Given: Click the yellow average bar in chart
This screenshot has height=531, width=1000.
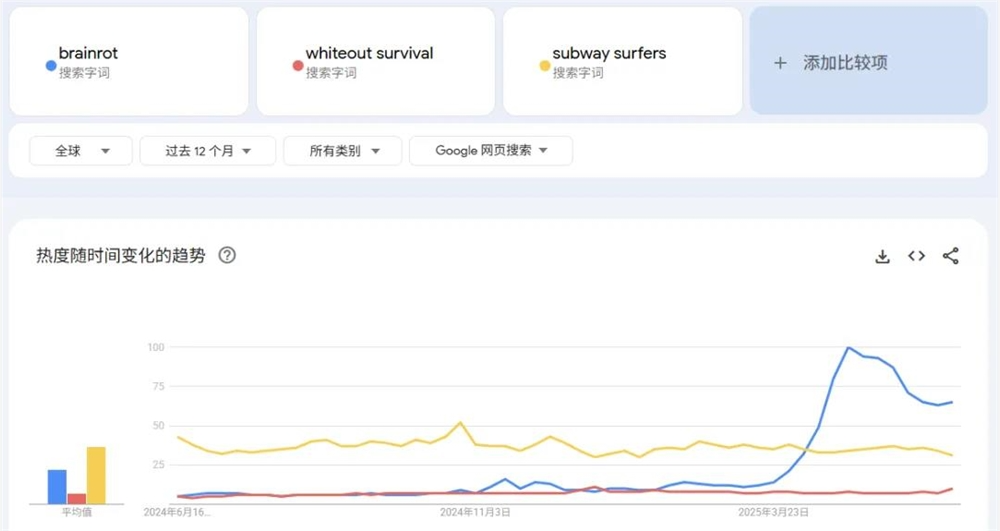Looking at the screenshot, I should 96,475.
